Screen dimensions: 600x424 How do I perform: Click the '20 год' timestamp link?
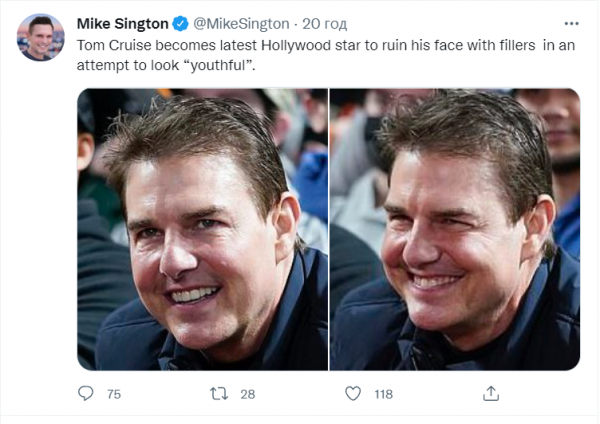(321, 23)
